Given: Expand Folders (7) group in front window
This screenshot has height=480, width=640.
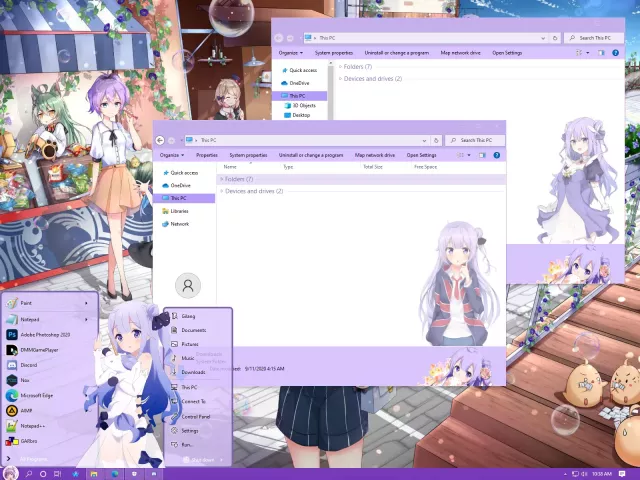Looking at the screenshot, I should coord(222,179).
